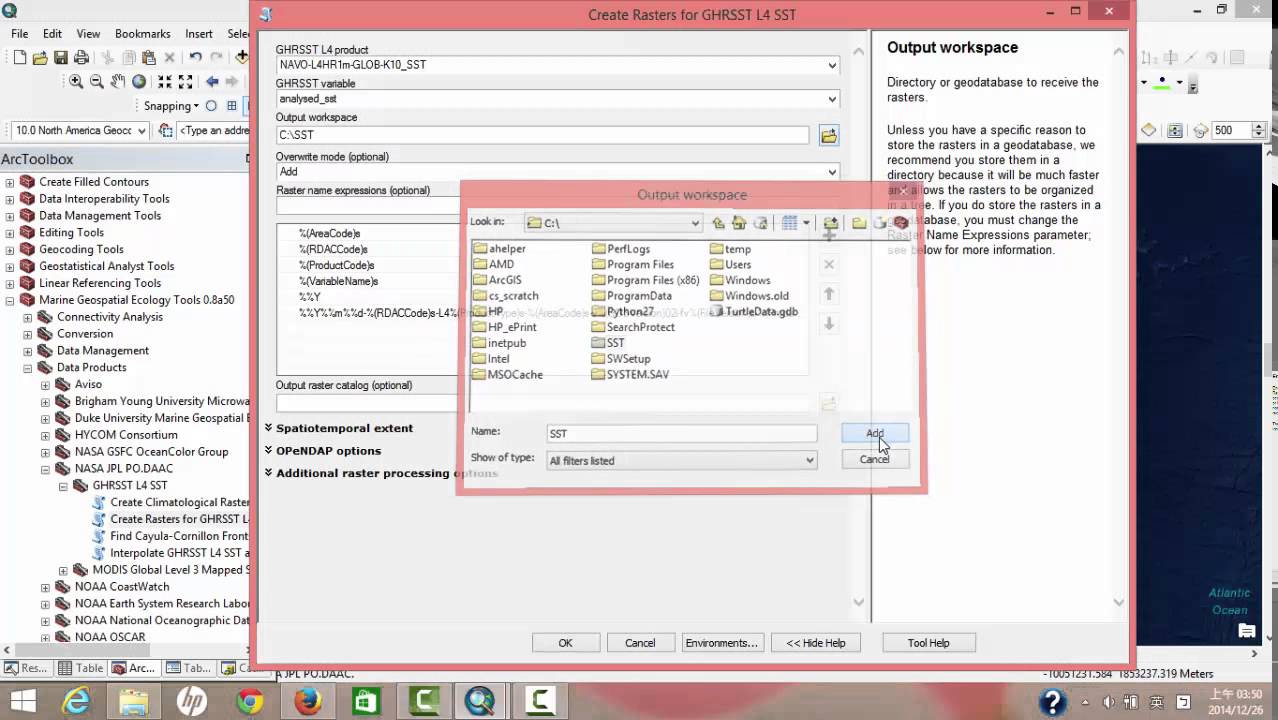Select the ArcGIS folder in file list
This screenshot has height=720, width=1278.
[497, 280]
